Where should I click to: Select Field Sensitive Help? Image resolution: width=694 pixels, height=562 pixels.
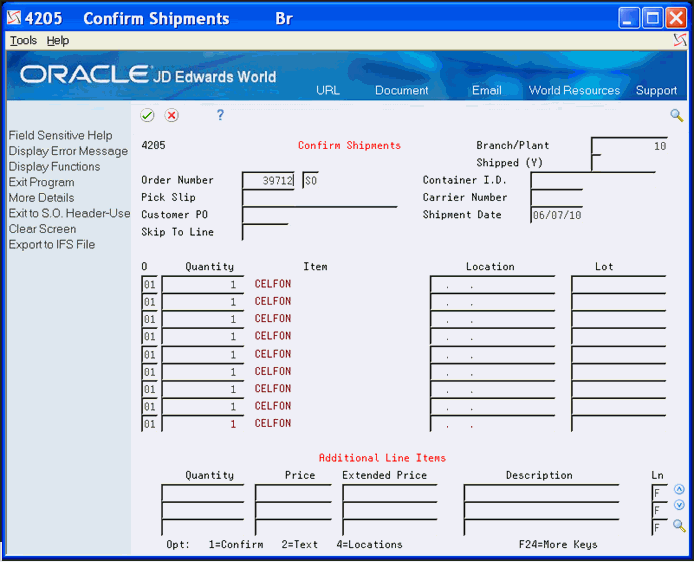(60, 135)
